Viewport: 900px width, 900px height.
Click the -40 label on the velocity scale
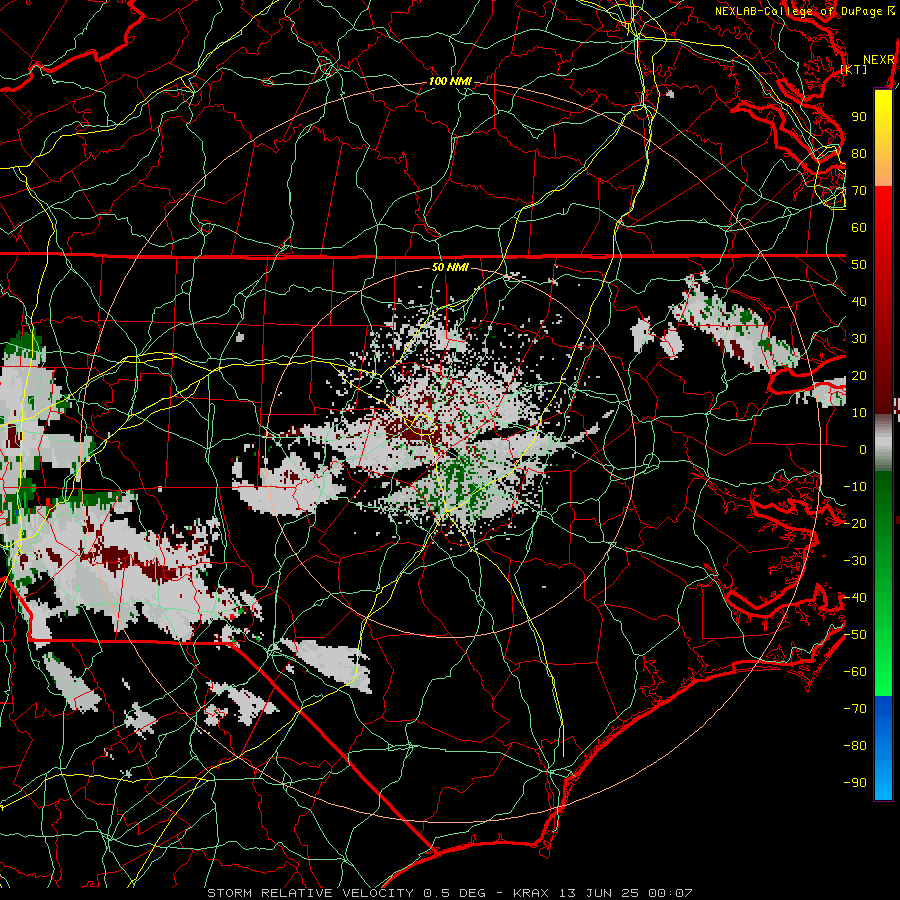click(855, 598)
